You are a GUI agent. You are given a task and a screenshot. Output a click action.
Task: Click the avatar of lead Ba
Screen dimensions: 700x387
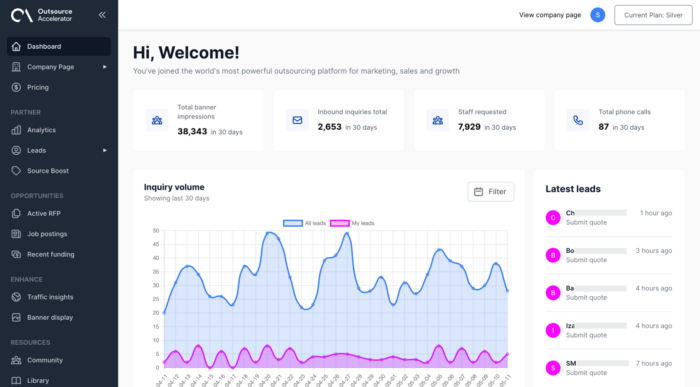point(553,293)
